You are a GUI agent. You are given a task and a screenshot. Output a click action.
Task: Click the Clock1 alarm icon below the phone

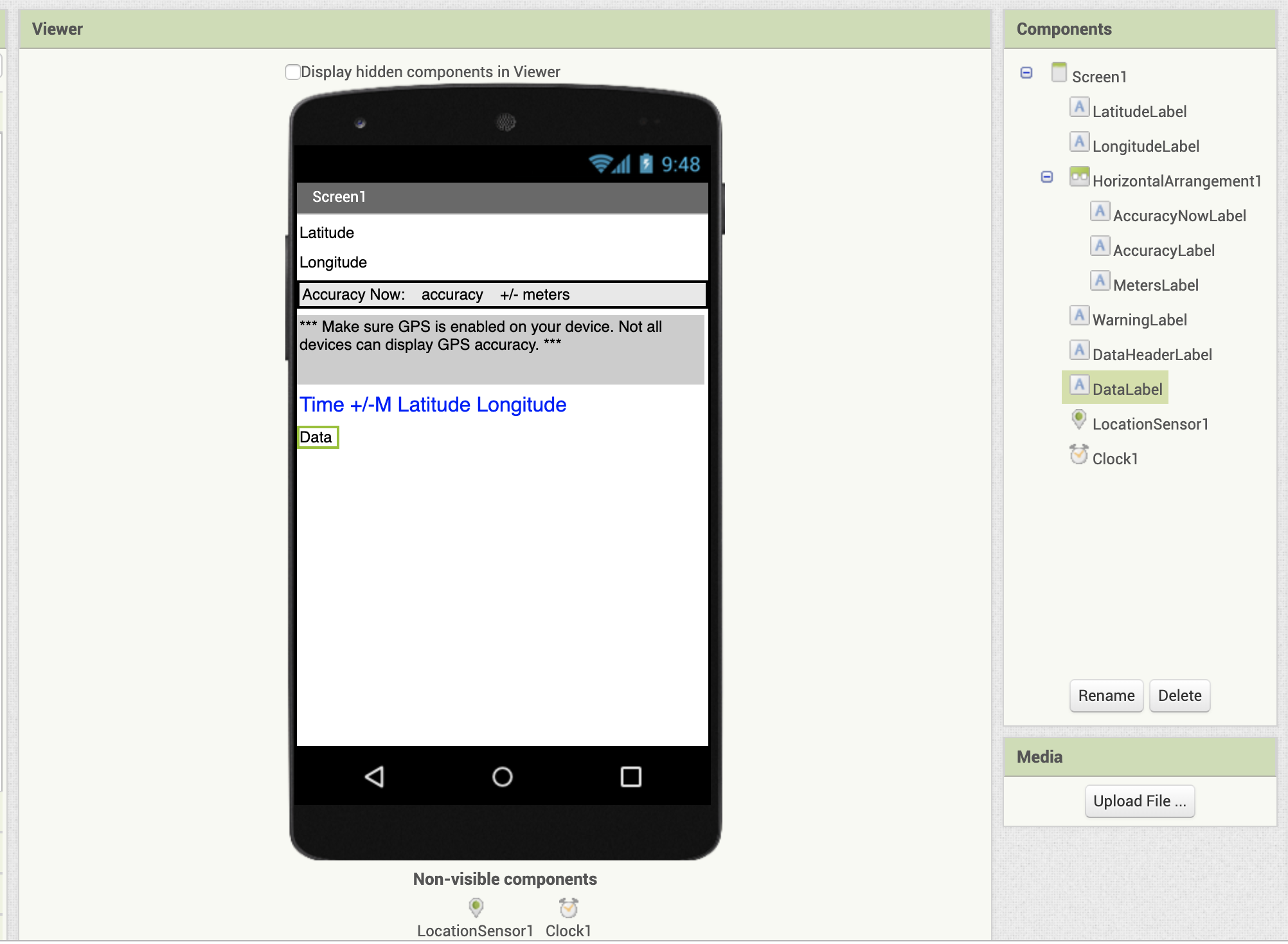[568, 907]
